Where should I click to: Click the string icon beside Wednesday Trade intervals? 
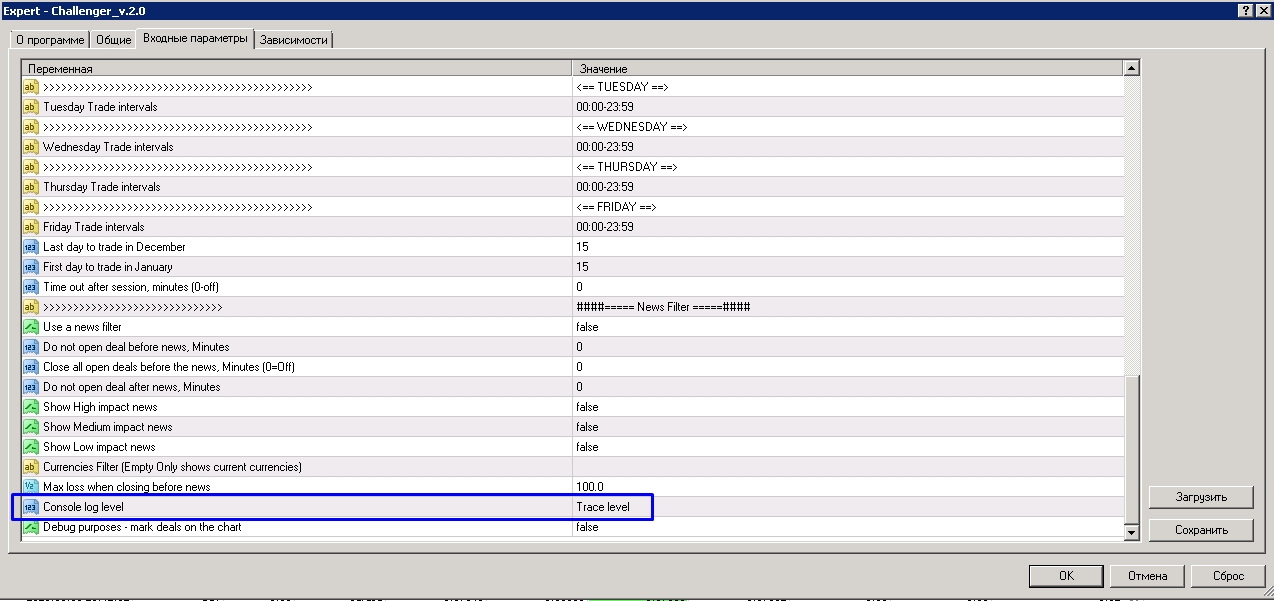pos(30,147)
